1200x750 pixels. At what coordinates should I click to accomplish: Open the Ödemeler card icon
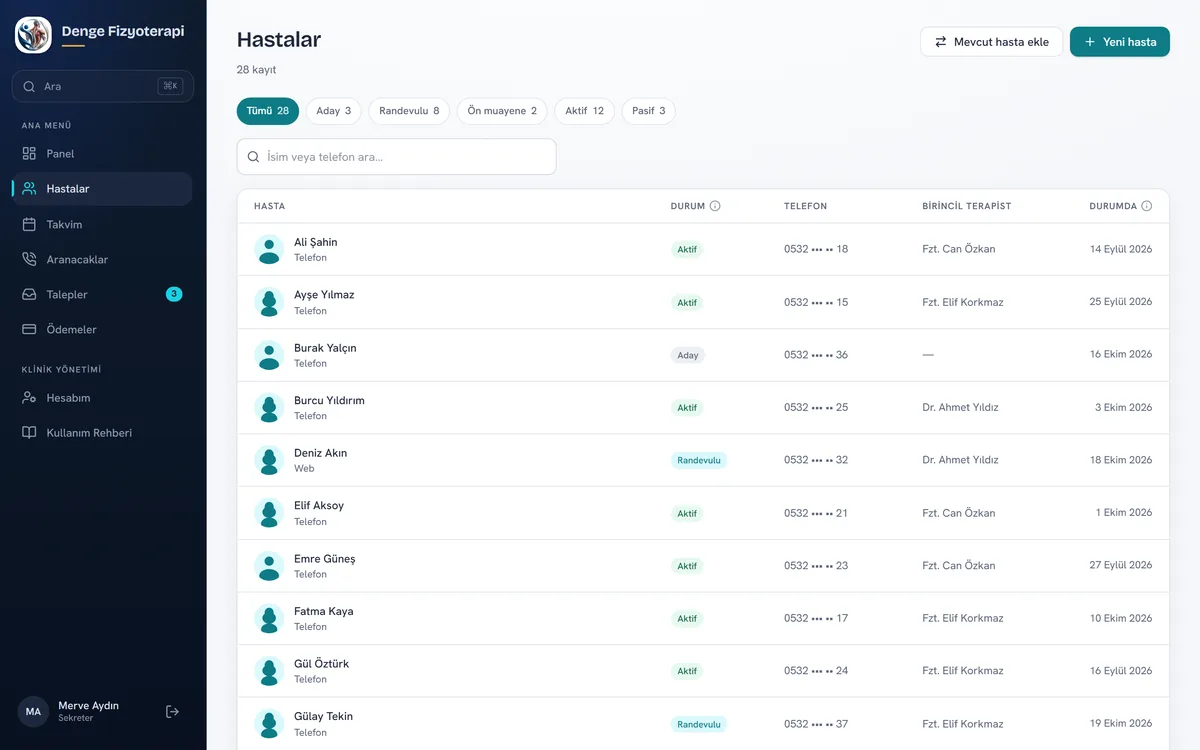tap(29, 330)
